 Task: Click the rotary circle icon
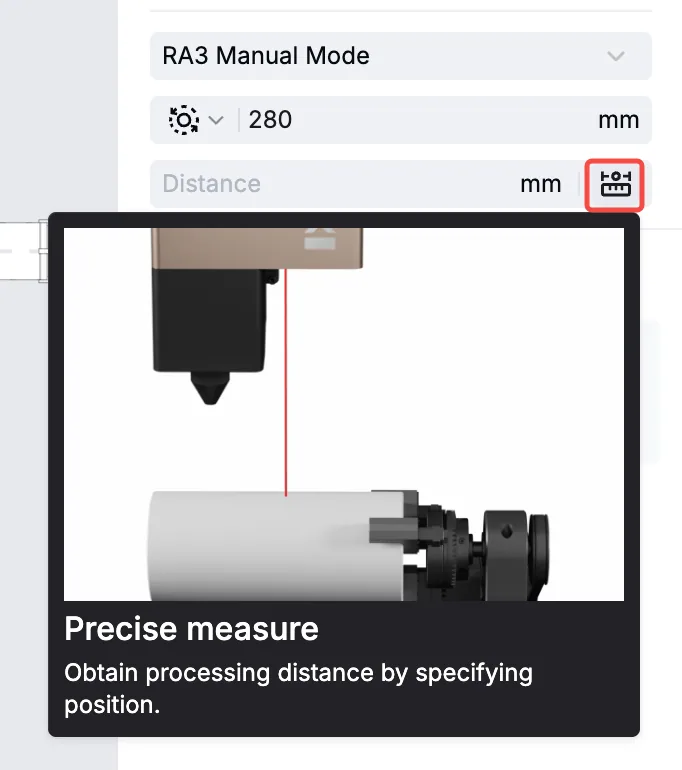tap(184, 120)
